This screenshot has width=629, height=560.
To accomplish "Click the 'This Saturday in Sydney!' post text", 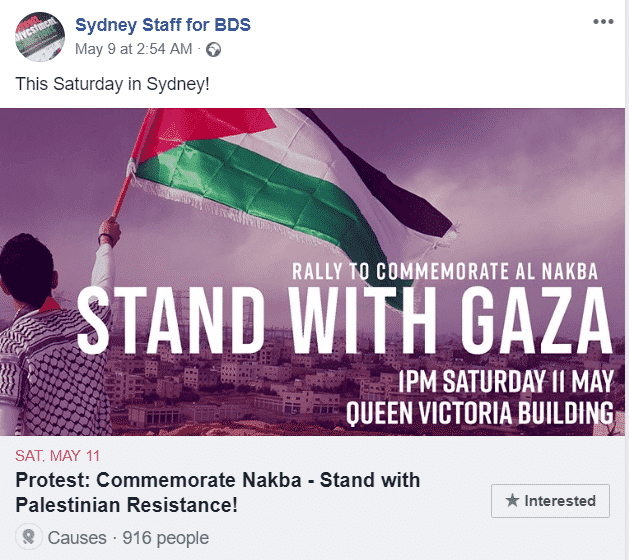I will point(113,84).
